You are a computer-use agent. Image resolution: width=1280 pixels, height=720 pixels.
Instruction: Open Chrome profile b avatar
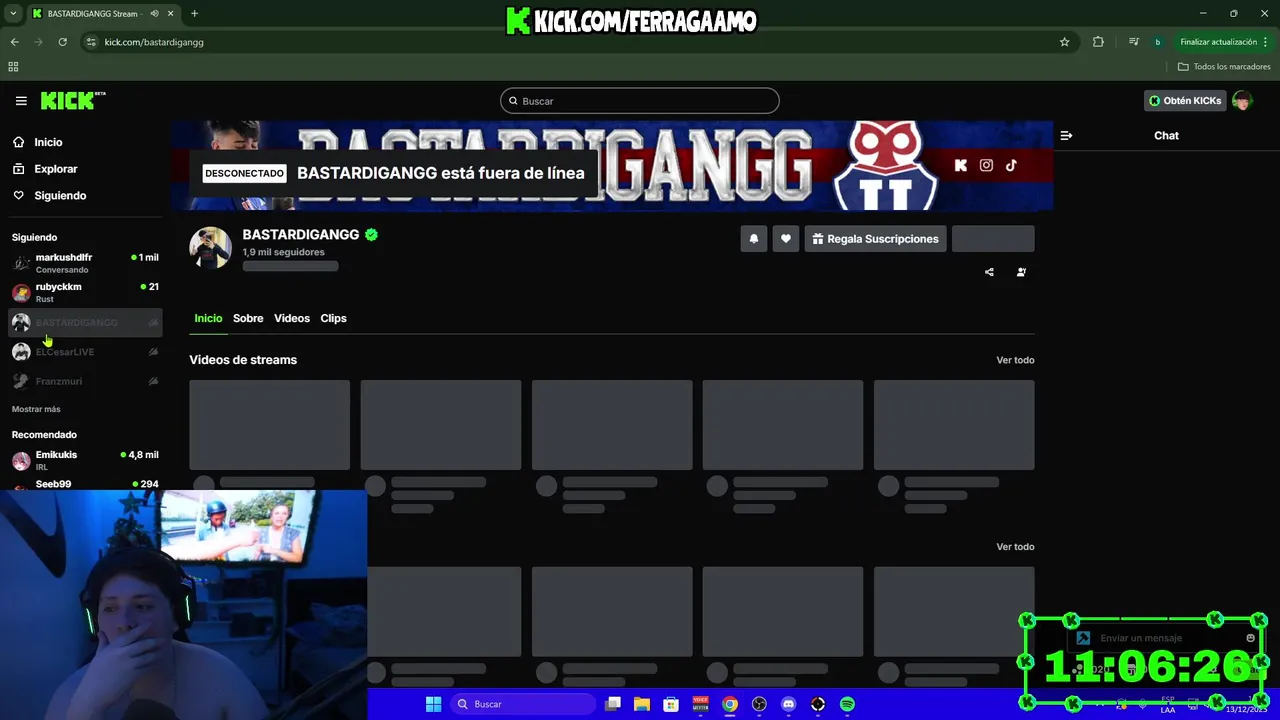tap(1157, 42)
